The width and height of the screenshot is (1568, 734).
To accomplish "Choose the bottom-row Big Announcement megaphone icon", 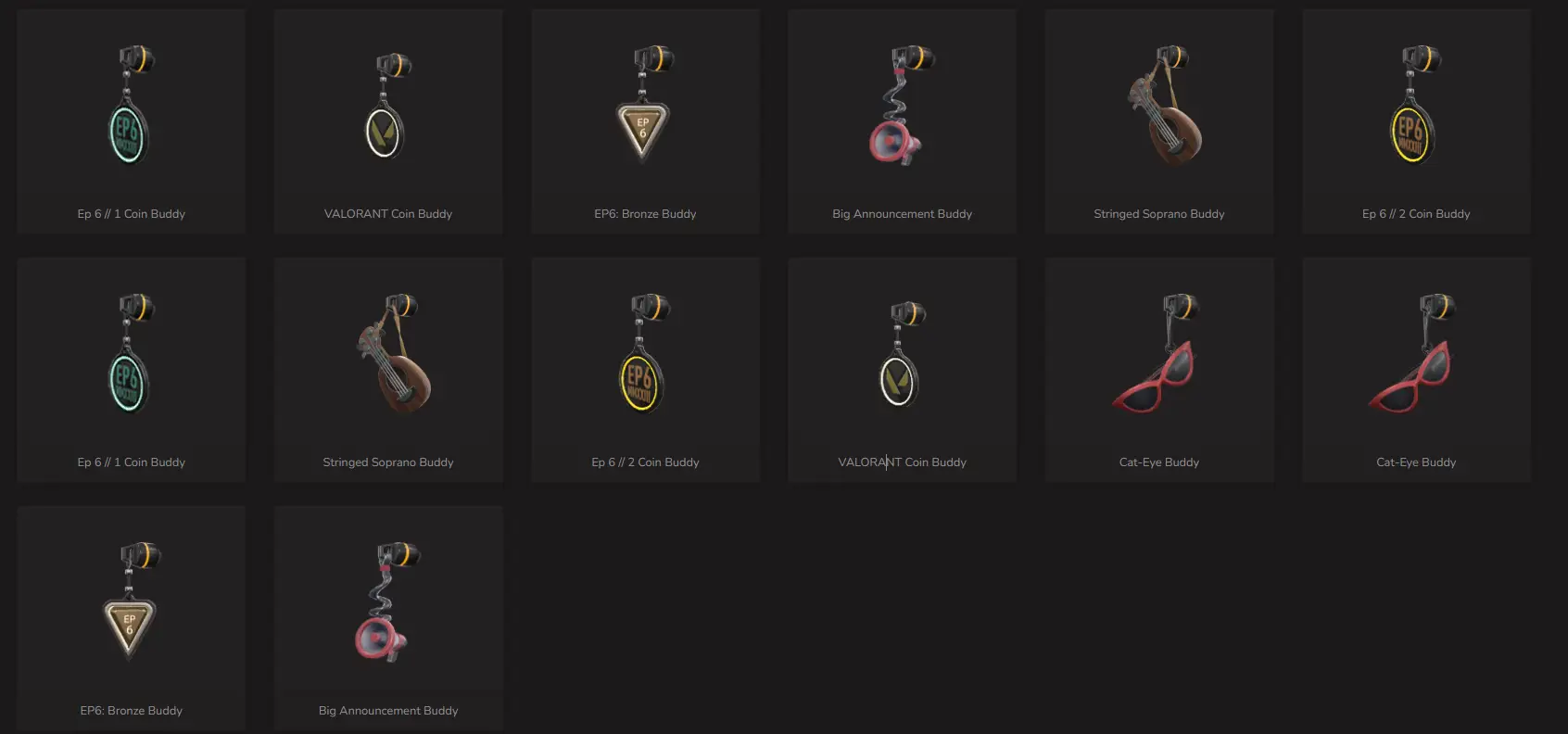I will click(388, 601).
